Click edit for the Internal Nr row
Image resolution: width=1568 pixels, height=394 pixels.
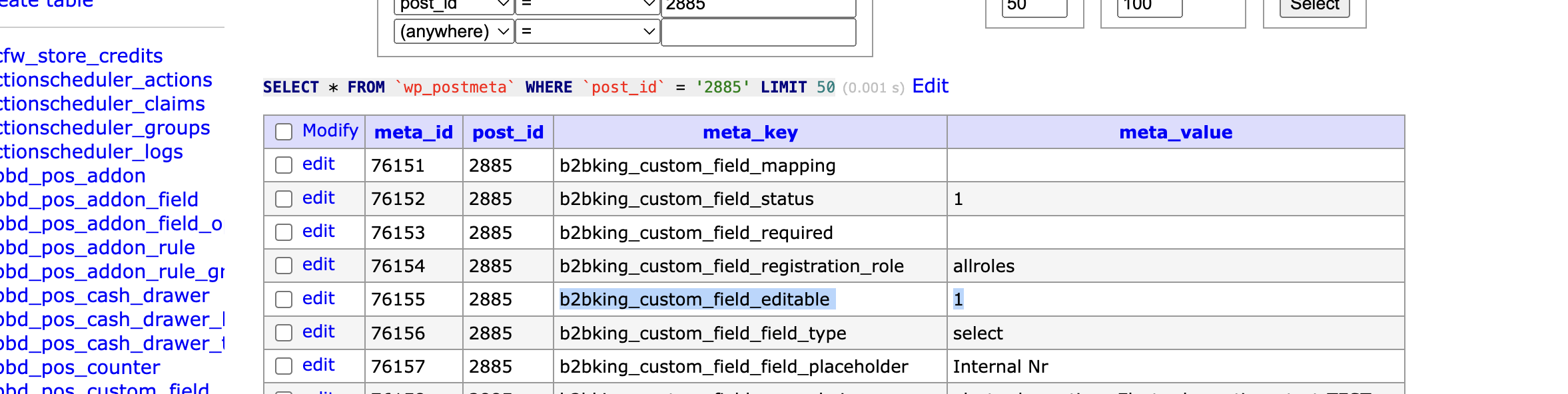[318, 365]
